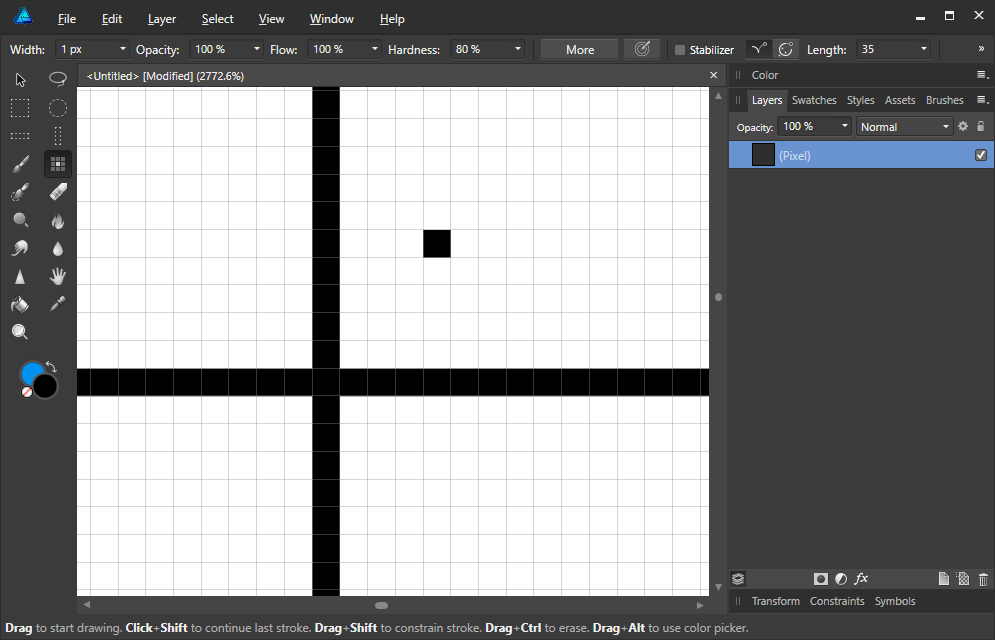The image size is (995, 640).
Task: Open the brush Width dropdown
Action: (124, 49)
